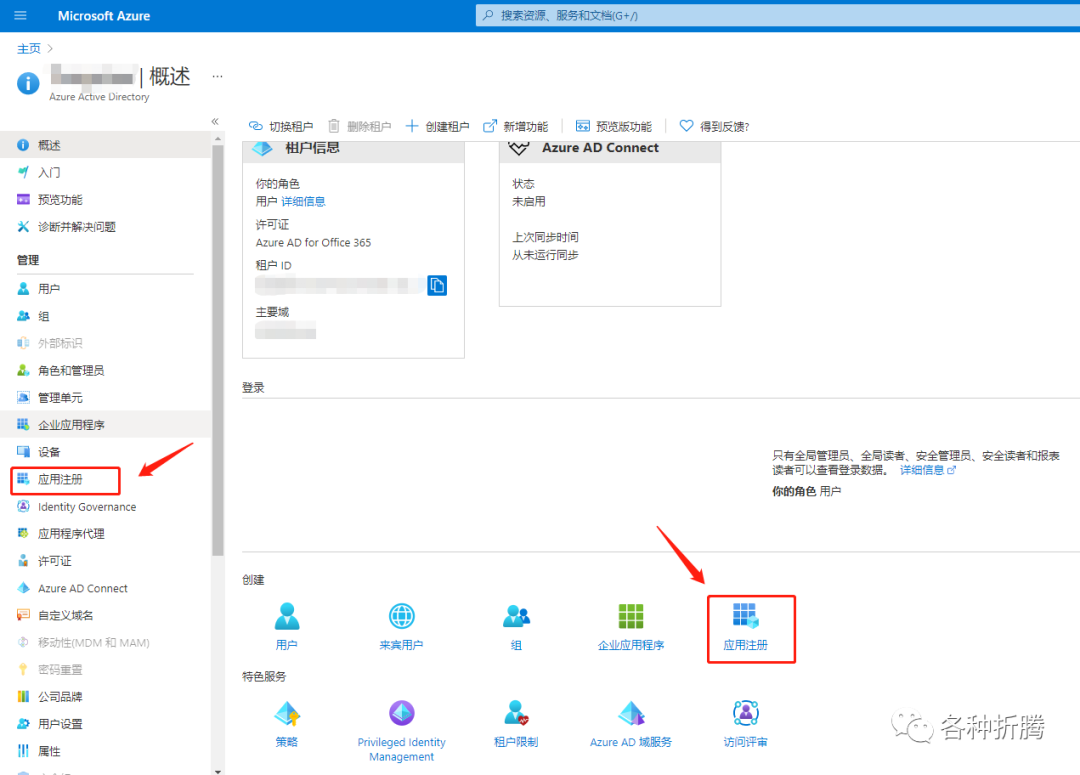Open 预览功能 sidebar item

tap(105, 200)
